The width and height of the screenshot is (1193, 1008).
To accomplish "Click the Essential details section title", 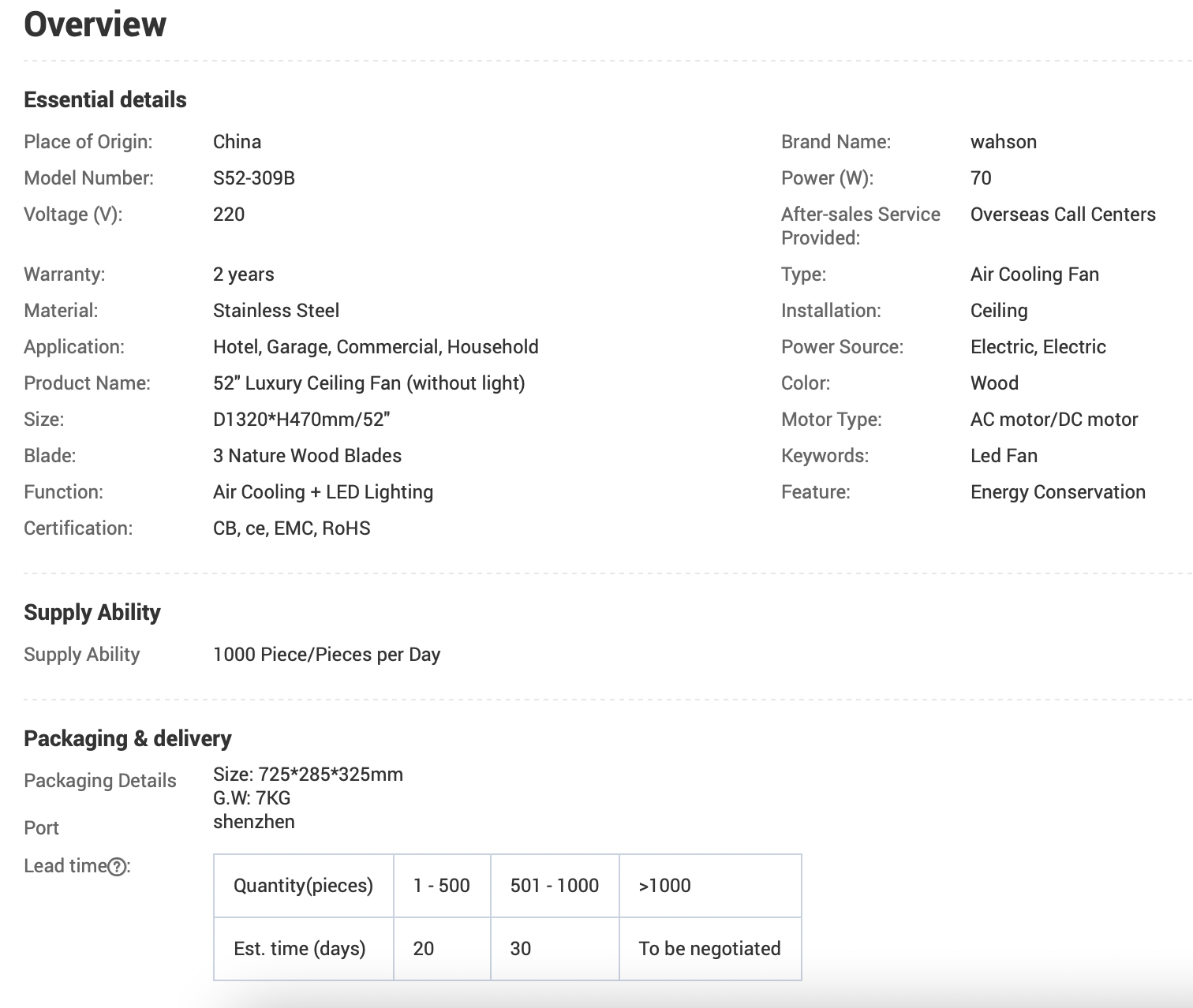I will (x=105, y=99).
